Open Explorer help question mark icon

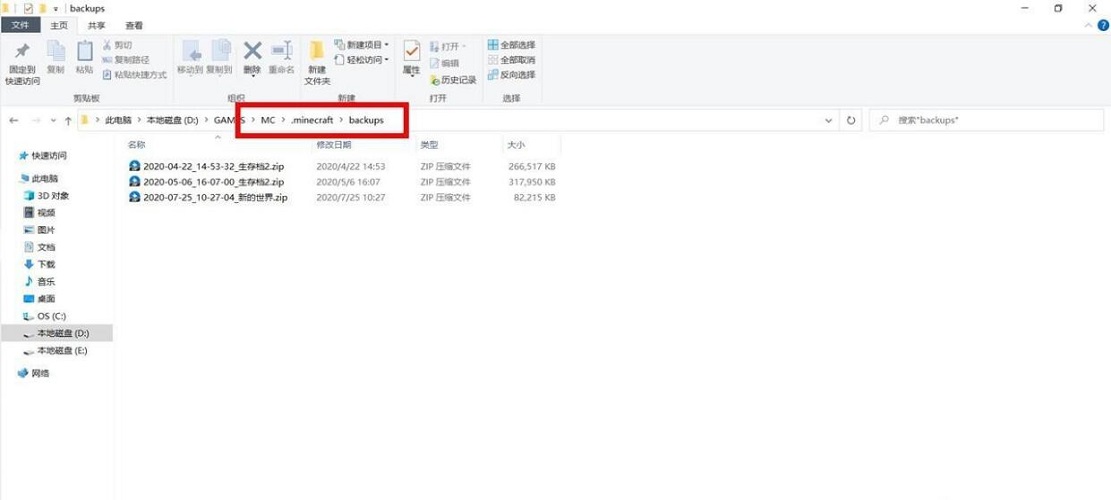click(1102, 25)
